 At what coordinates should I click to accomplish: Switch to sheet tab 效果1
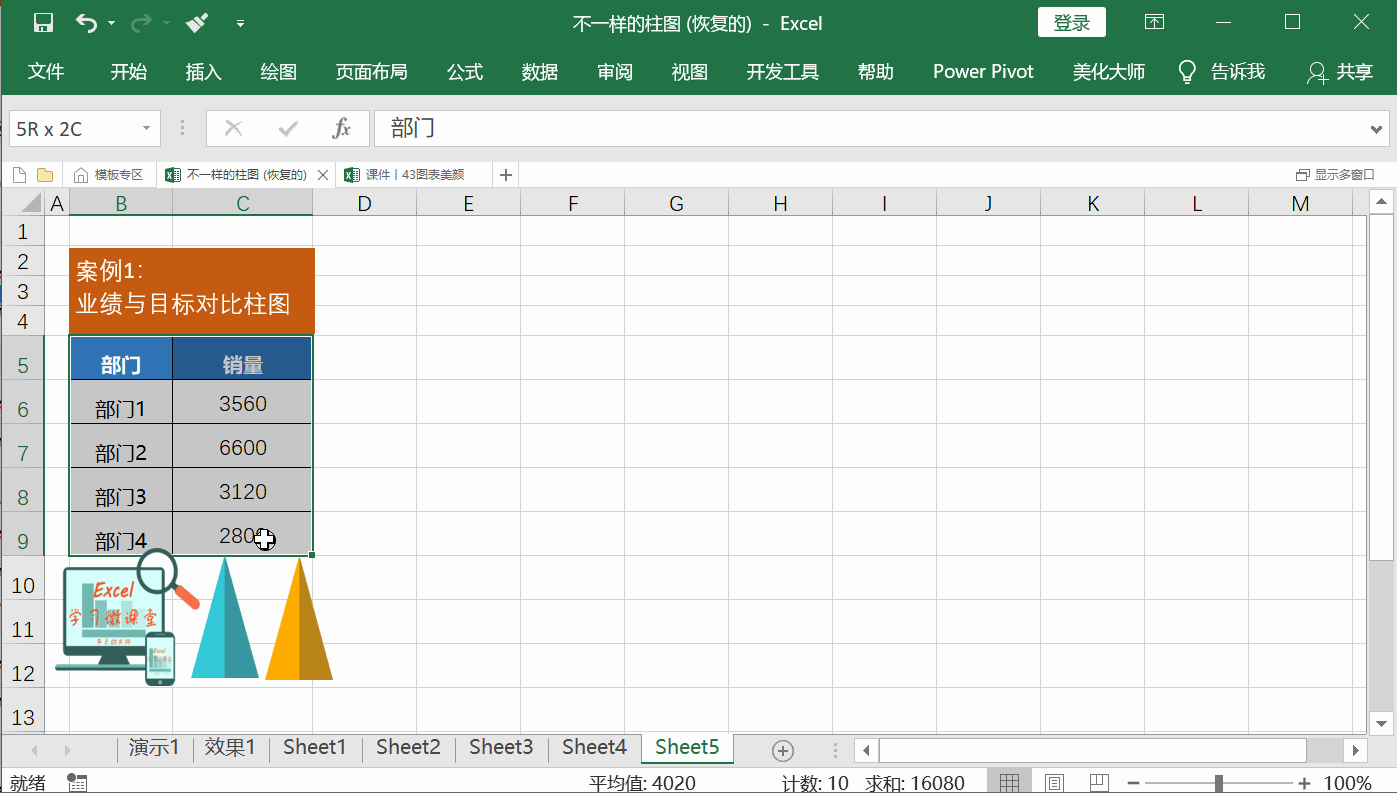[230, 747]
